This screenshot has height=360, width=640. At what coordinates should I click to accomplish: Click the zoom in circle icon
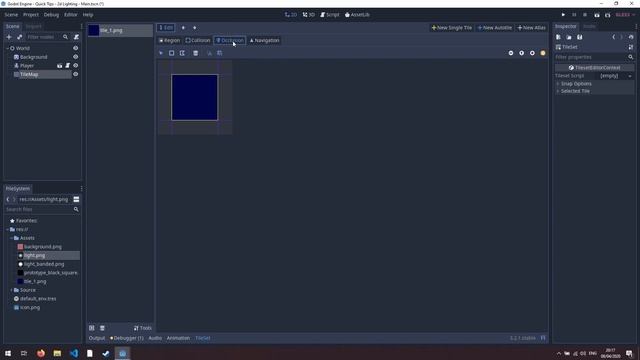point(532,53)
